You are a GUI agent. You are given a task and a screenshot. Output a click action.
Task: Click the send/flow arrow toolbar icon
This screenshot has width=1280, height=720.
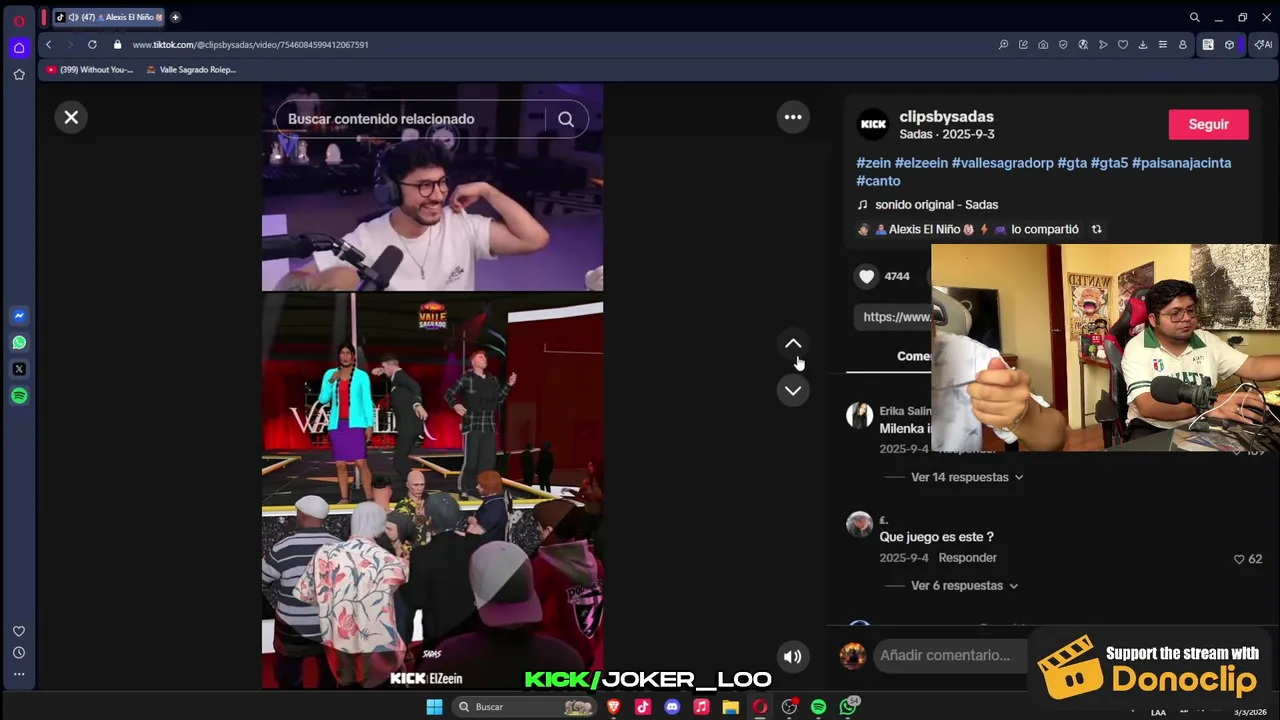pyautogui.click(x=1103, y=45)
